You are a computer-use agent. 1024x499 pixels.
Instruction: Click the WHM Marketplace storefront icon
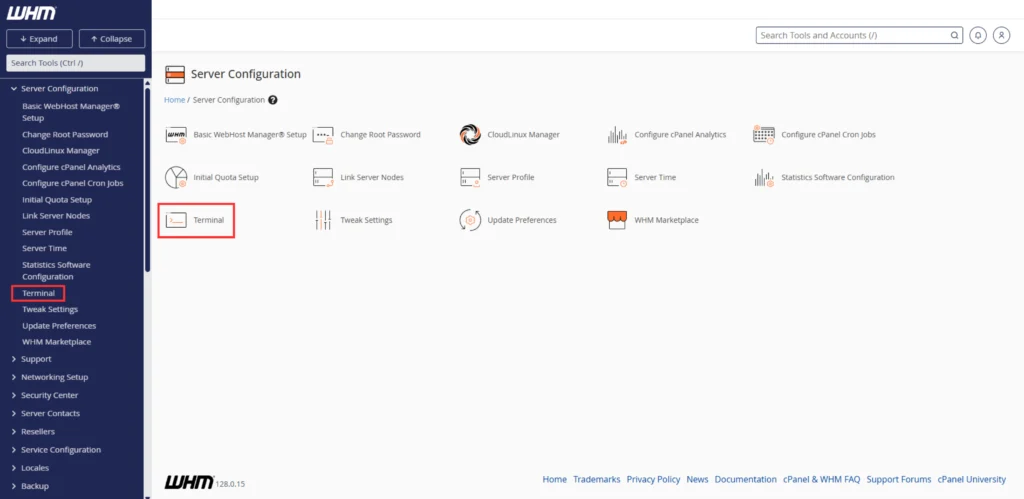[x=617, y=220]
